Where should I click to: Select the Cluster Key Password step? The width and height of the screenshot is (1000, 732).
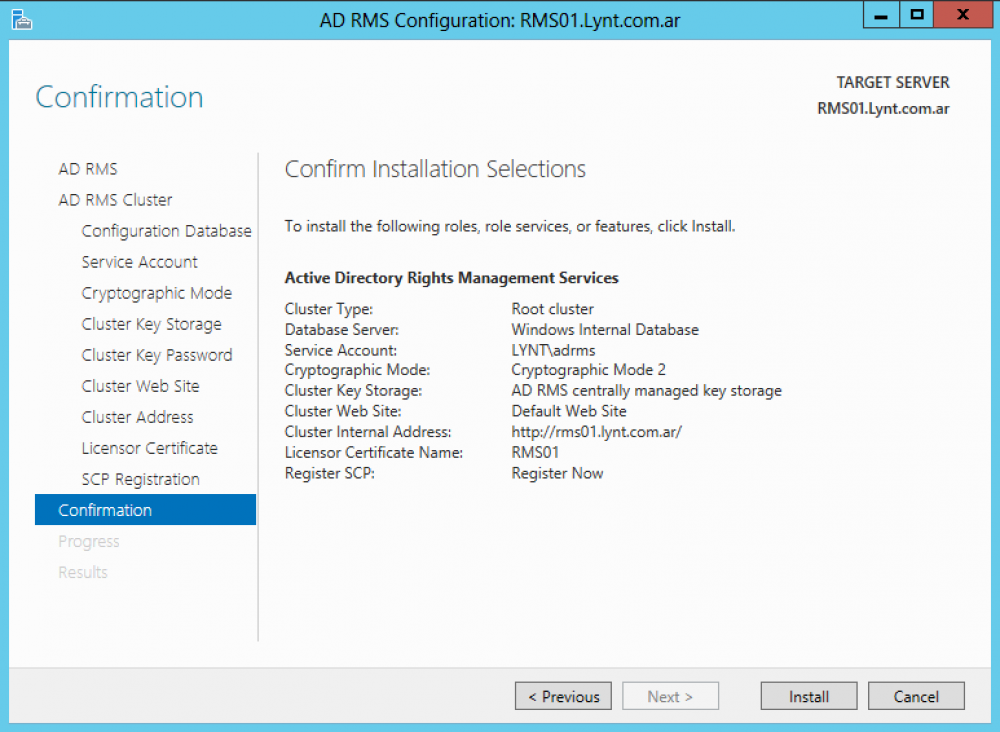tap(157, 355)
